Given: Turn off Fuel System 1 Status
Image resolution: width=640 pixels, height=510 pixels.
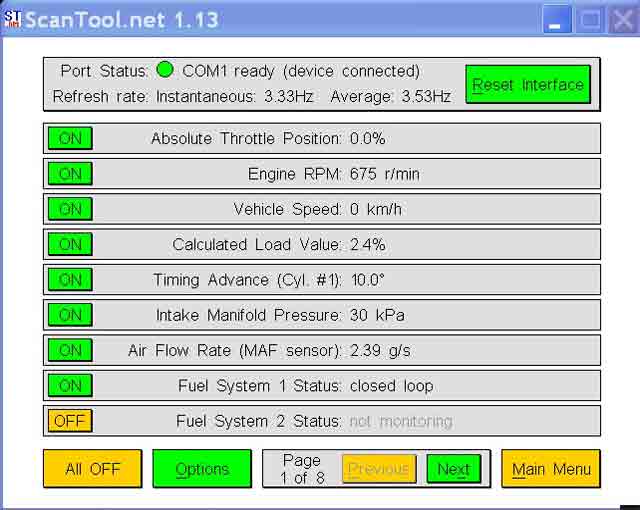Looking at the screenshot, I should 70,386.
